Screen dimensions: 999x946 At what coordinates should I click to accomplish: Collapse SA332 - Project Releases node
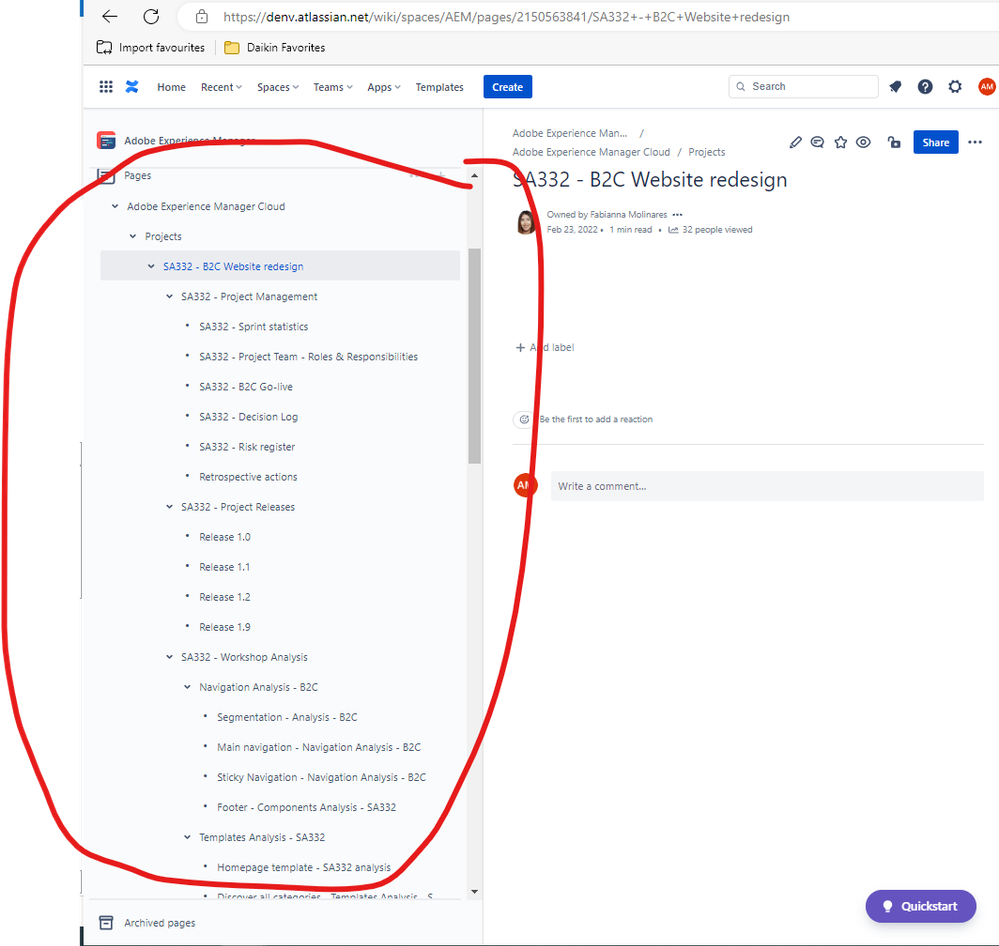click(169, 506)
